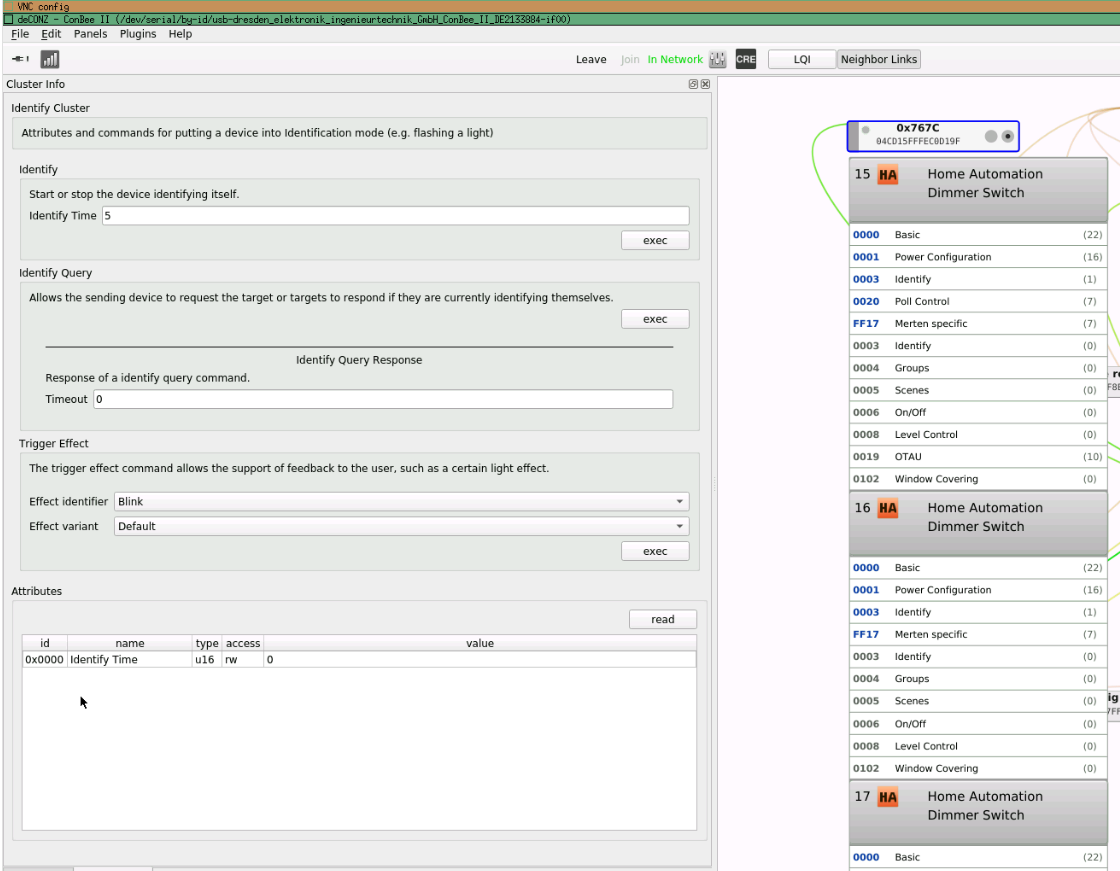Click the HA icon of endpoint 17
Image resolution: width=1120 pixels, height=871 pixels.
(x=888, y=797)
